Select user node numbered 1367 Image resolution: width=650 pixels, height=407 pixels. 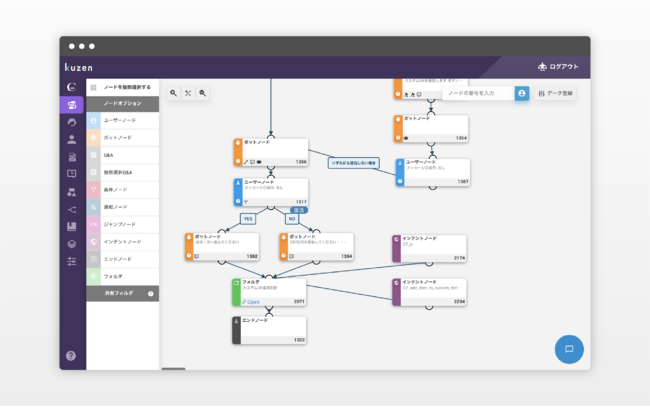click(x=433, y=172)
